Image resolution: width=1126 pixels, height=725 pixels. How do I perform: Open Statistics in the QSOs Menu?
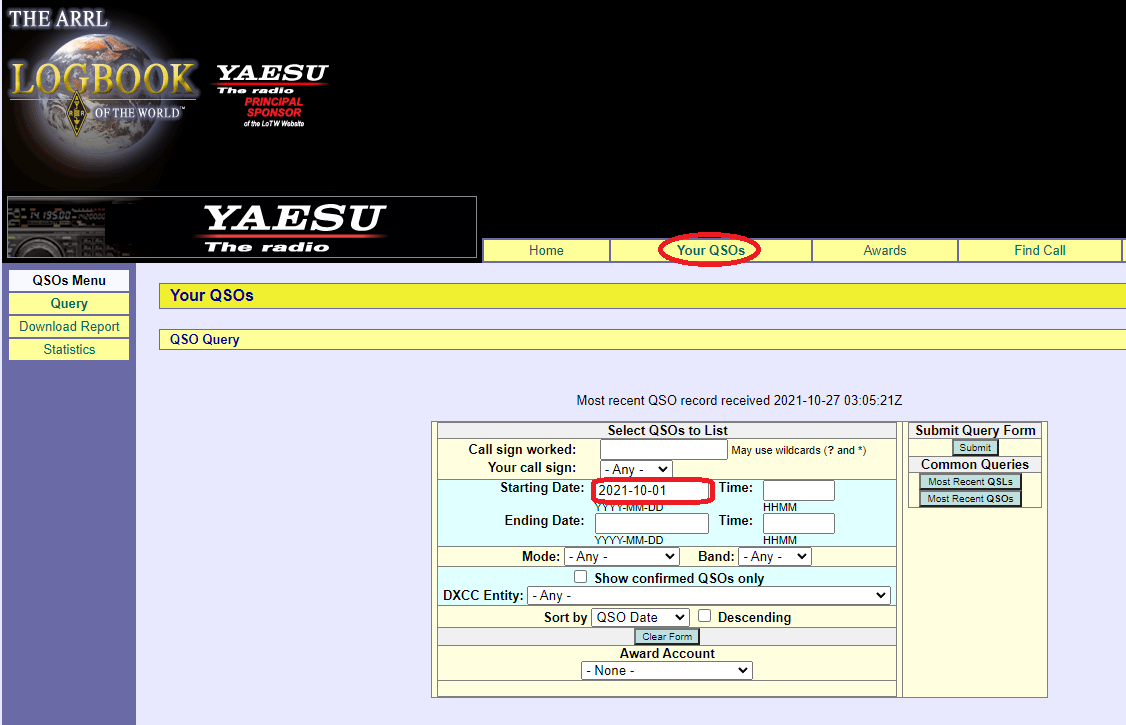(69, 350)
